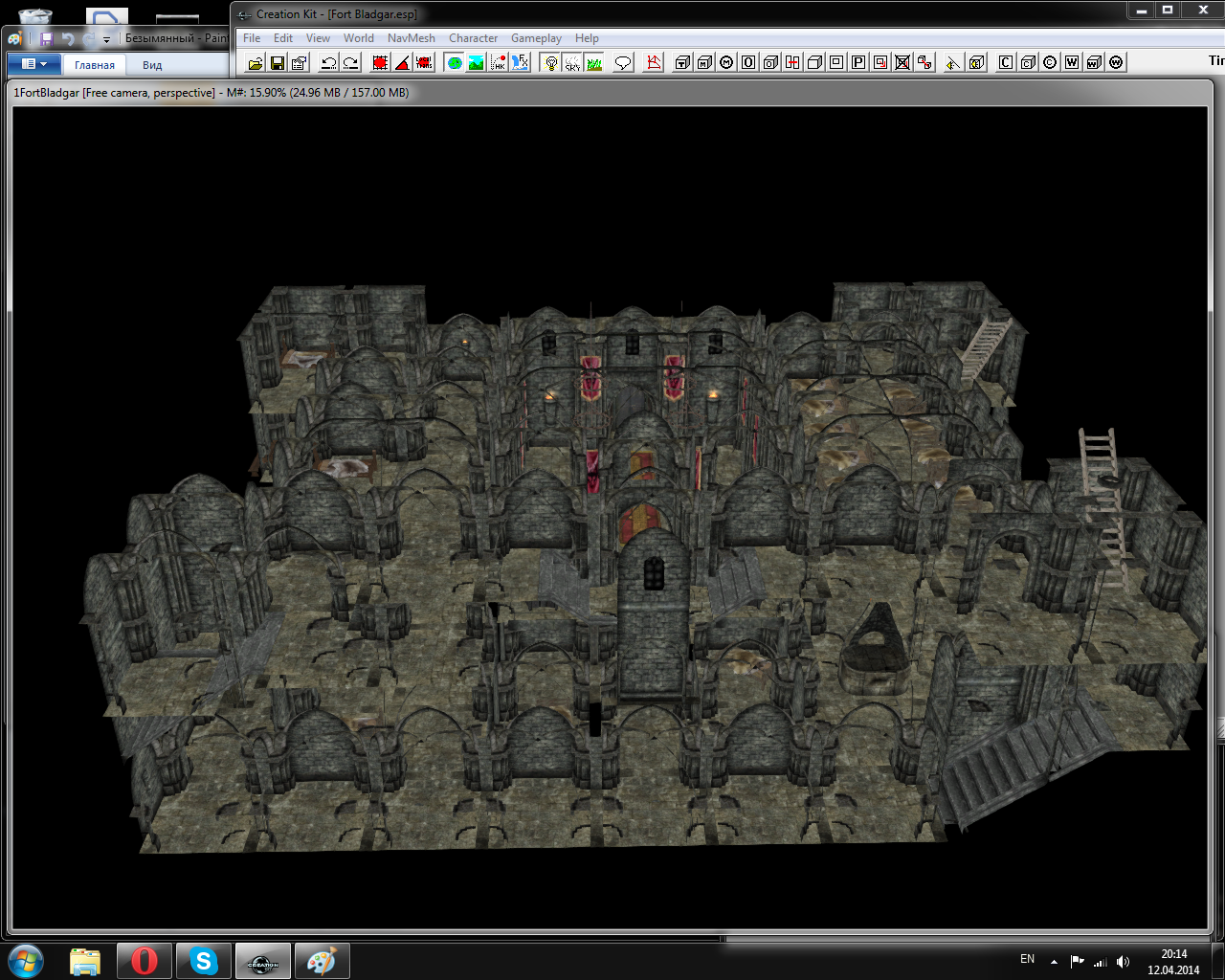Click the circled W water icon
Image resolution: width=1225 pixels, height=980 pixels.
pyautogui.click(x=1116, y=62)
